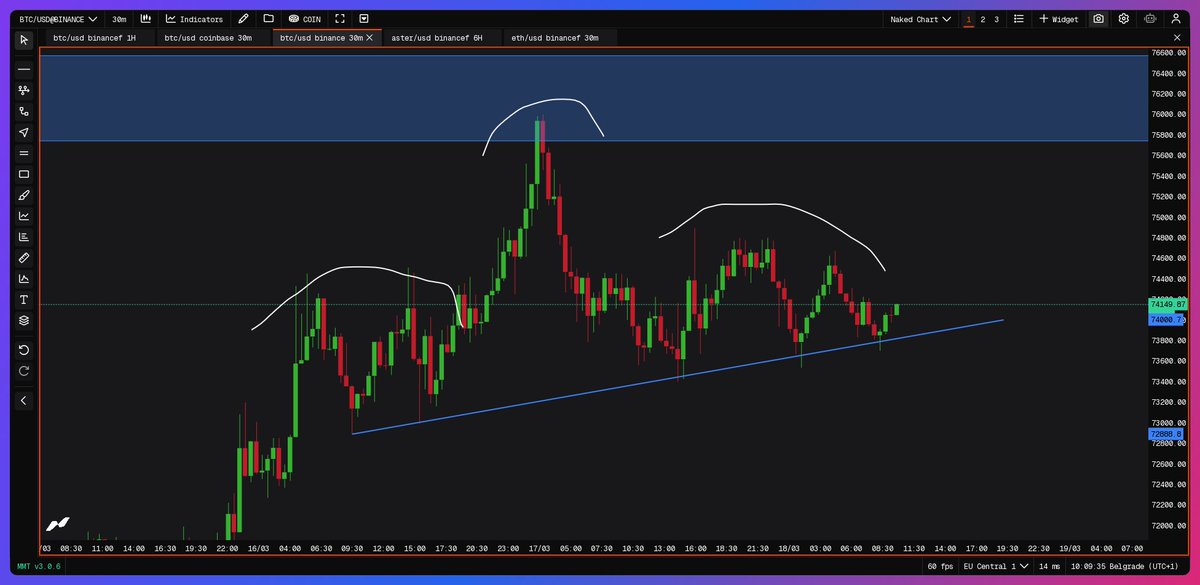Close the btc/usd binance 30m tab
Screen dimensions: 1200x585
pyautogui.click(x=370, y=37)
